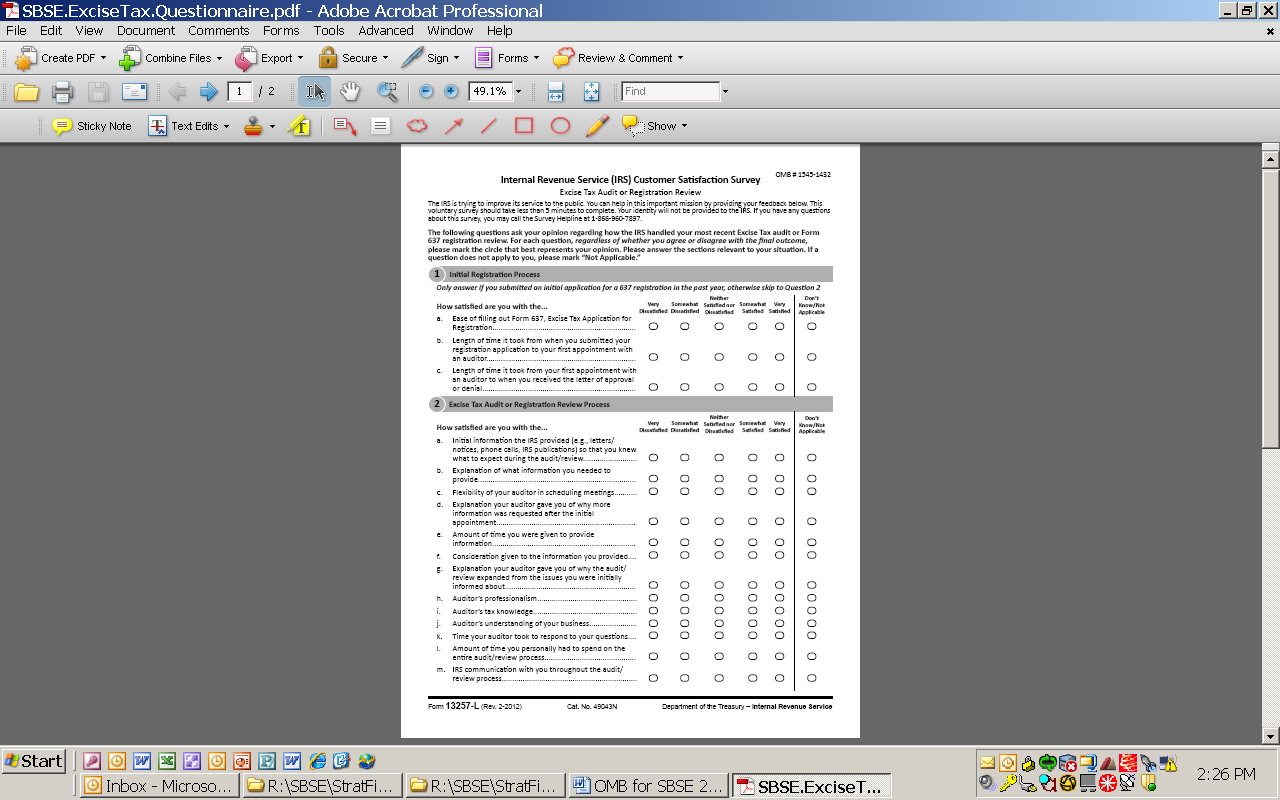The width and height of the screenshot is (1280, 800).
Task: Open the Windows Start menu
Action: point(34,761)
